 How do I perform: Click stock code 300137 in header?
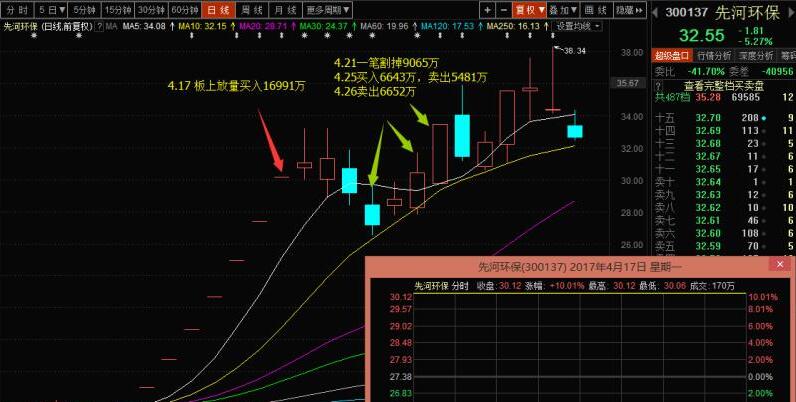[686, 12]
